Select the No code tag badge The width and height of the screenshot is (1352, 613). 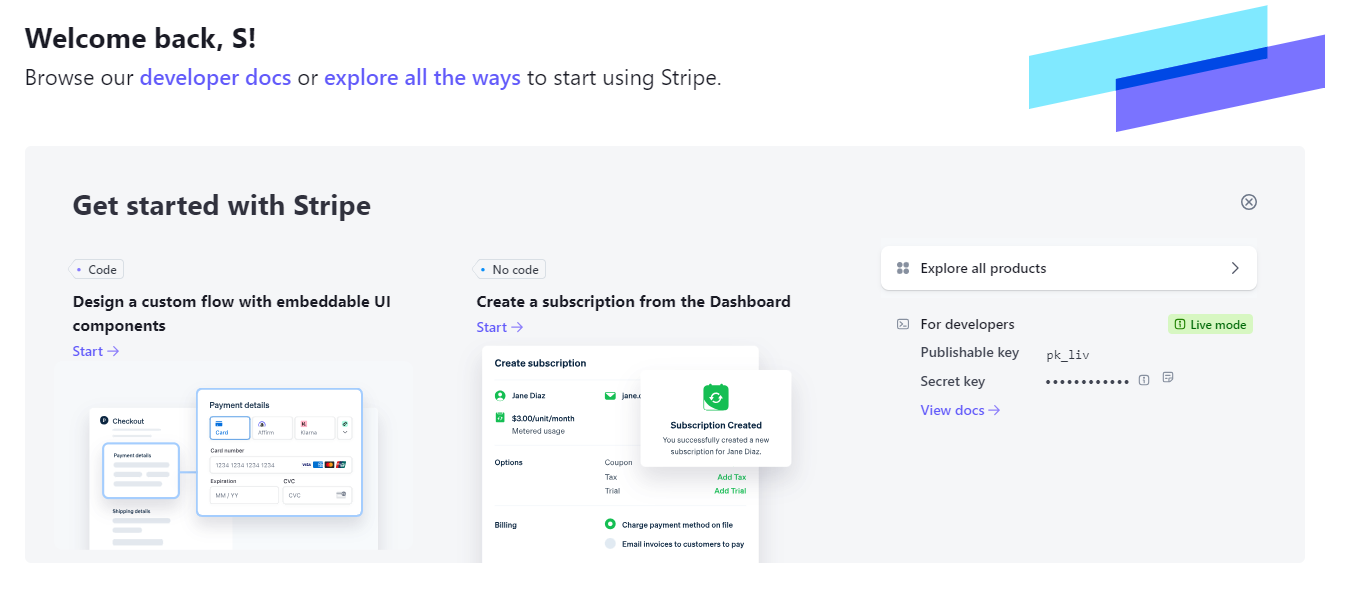510,269
